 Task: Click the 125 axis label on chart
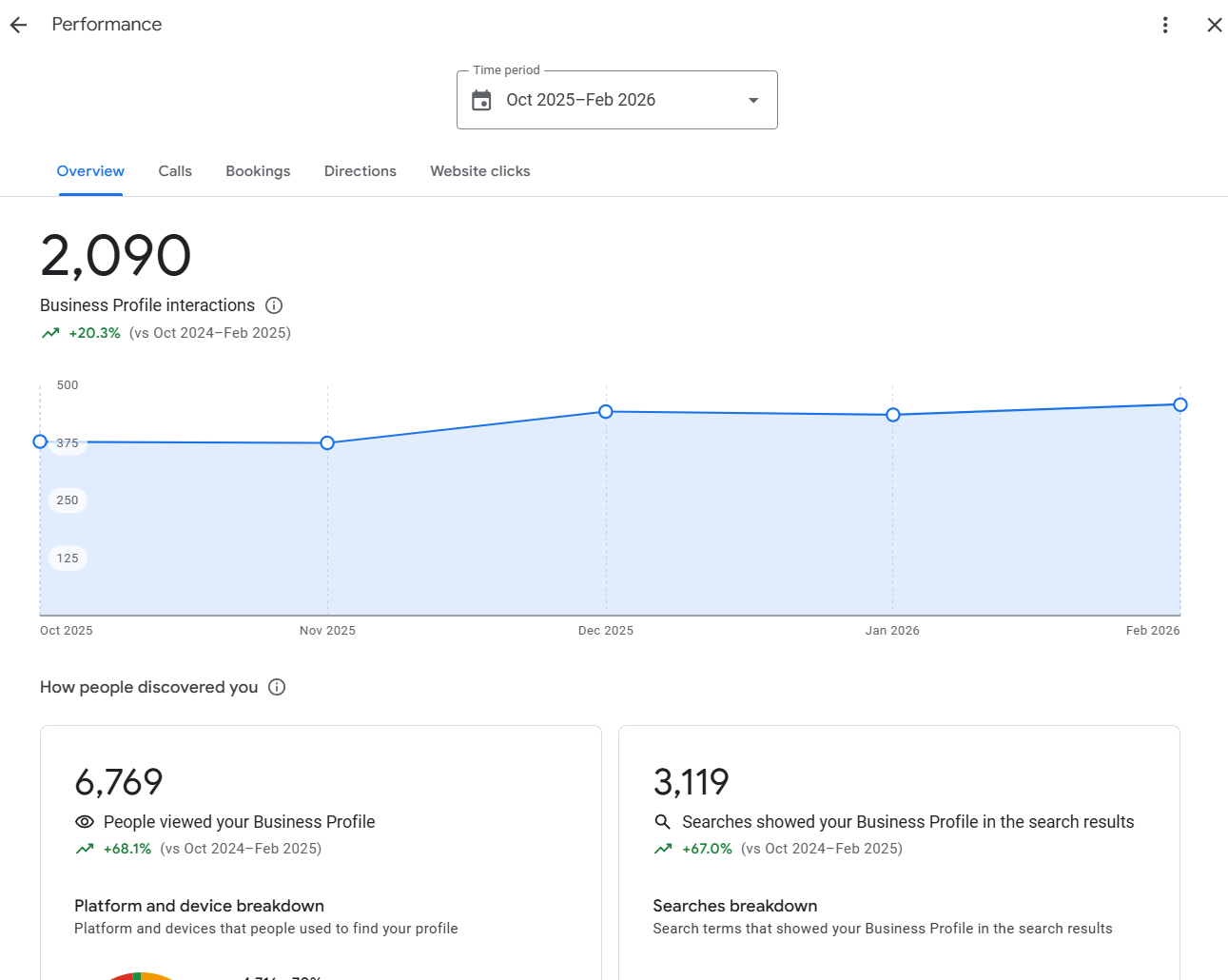68,559
